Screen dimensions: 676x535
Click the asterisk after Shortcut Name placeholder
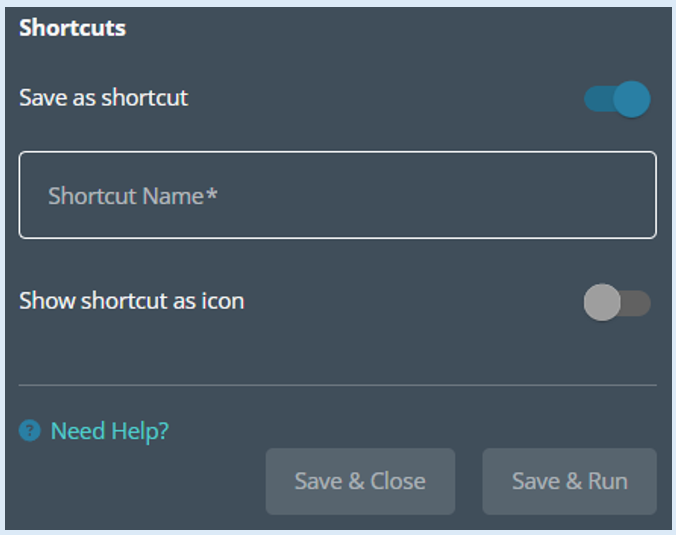click(211, 193)
